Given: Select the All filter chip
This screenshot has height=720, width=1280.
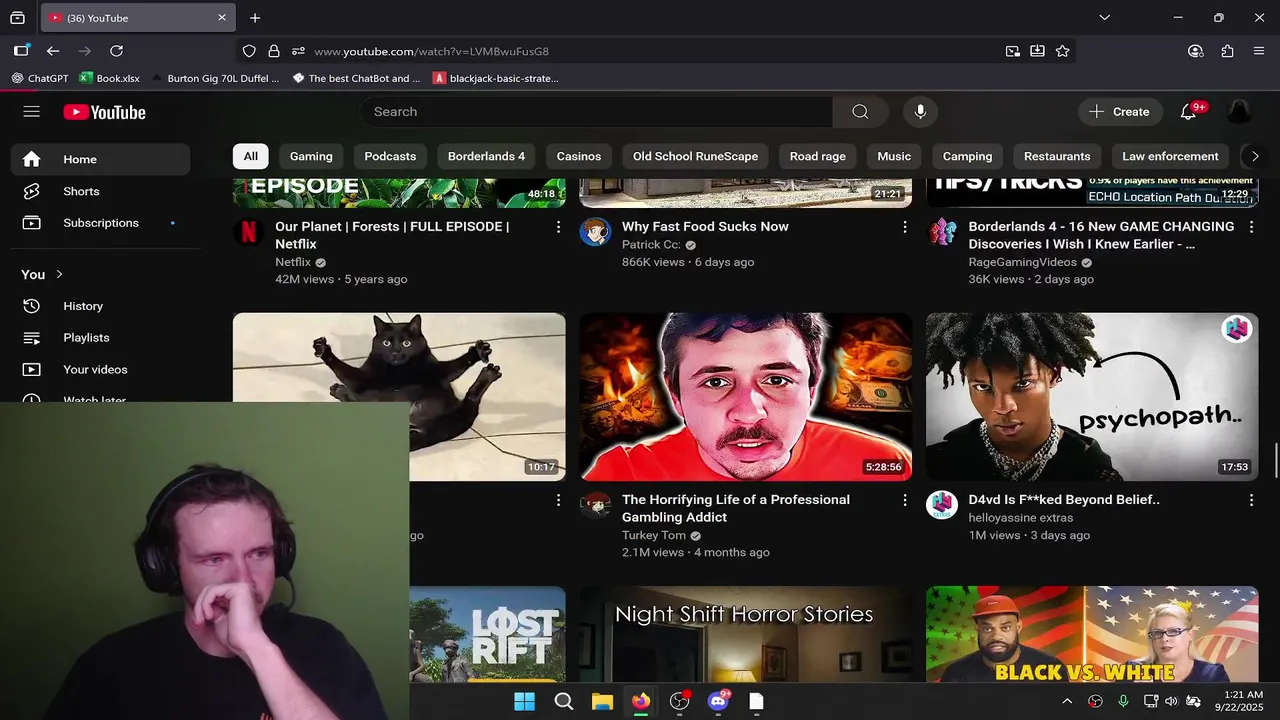Looking at the screenshot, I should pos(250,156).
